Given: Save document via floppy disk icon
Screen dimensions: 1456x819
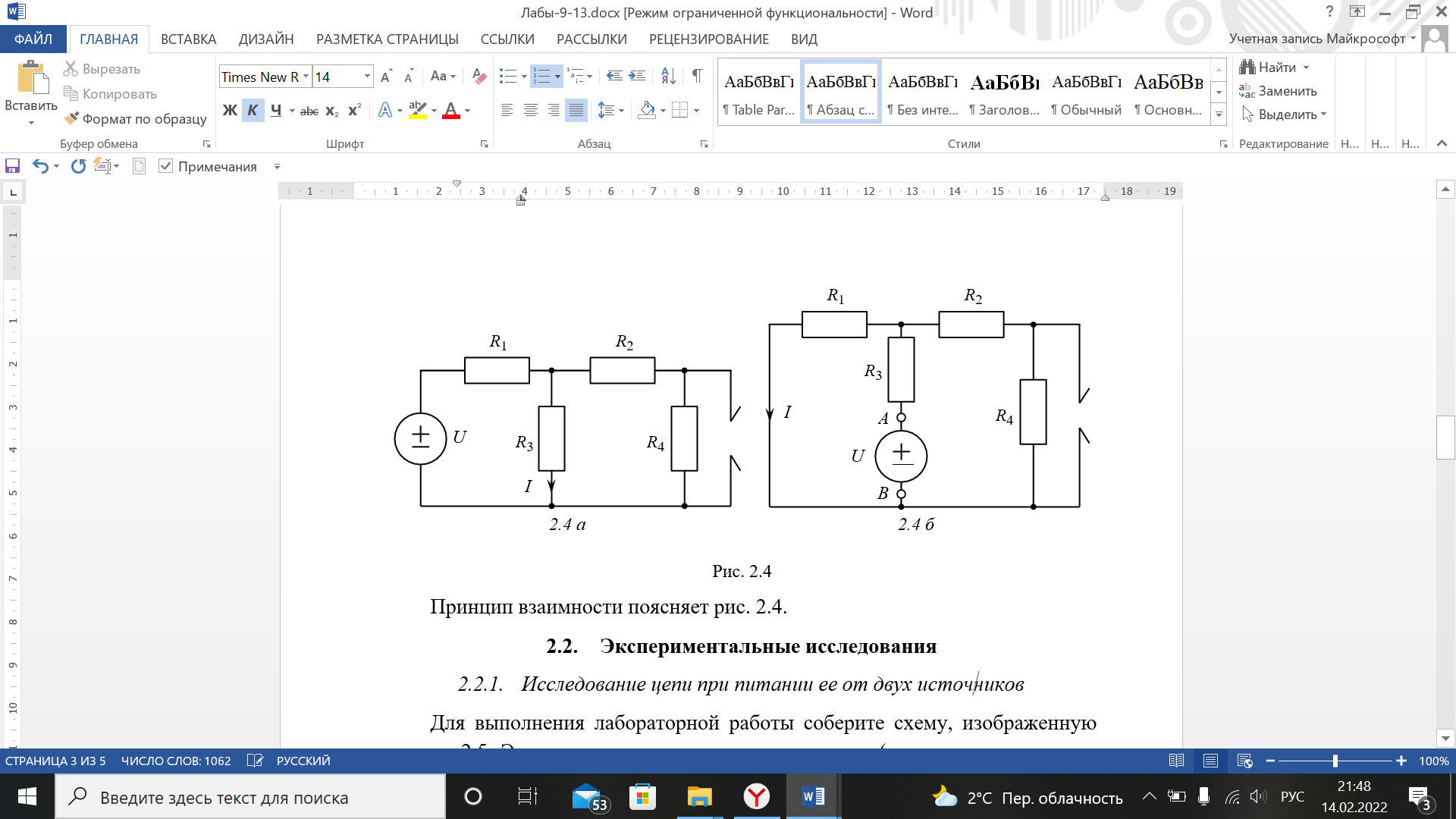Looking at the screenshot, I should tap(12, 166).
